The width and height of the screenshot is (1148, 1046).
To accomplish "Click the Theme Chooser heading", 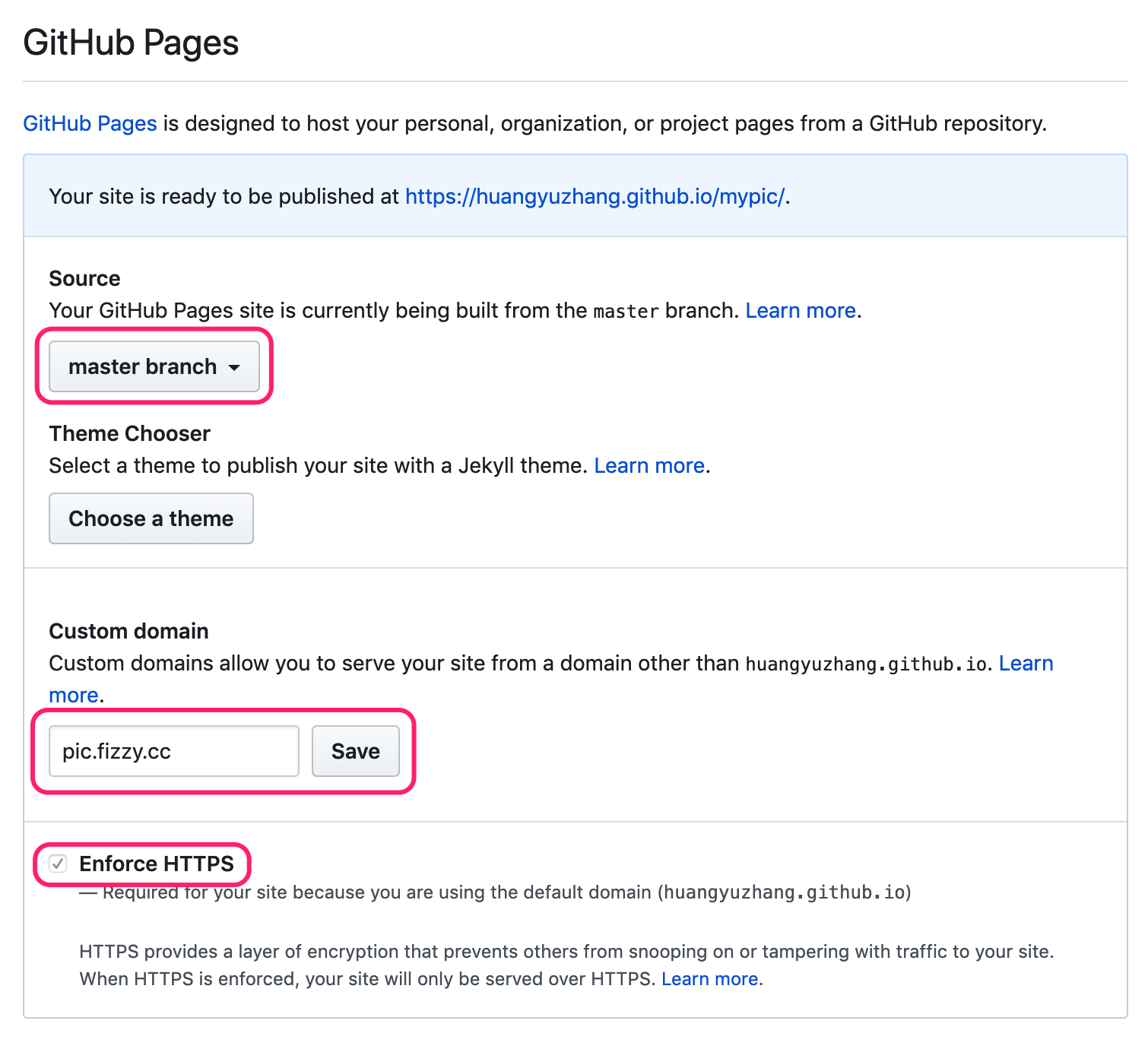I will pyautogui.click(x=129, y=433).
